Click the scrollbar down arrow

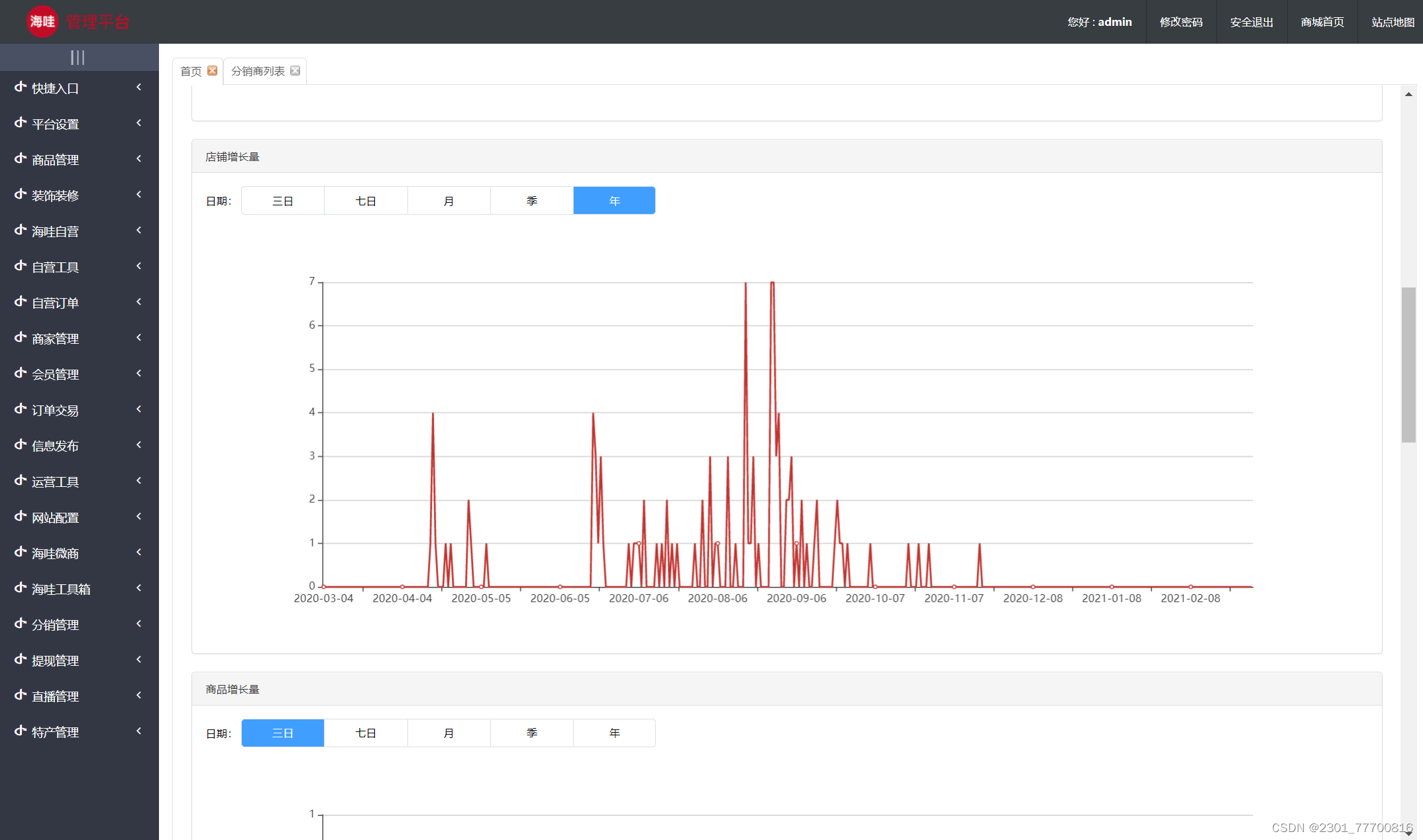[1408, 833]
